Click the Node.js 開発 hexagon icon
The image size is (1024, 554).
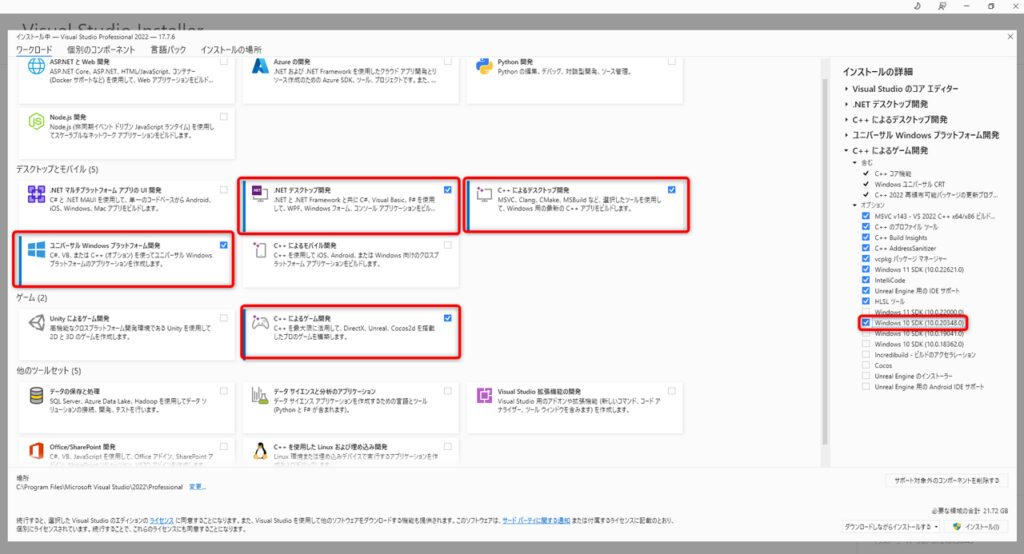36,122
